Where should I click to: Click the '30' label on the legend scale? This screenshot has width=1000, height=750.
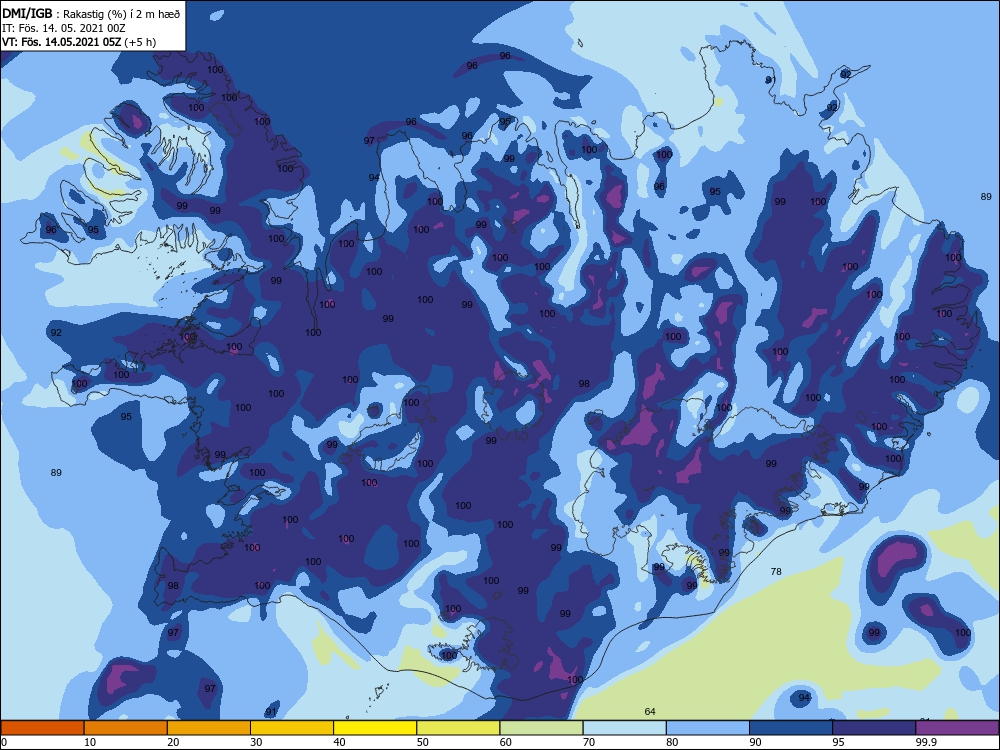(256, 742)
